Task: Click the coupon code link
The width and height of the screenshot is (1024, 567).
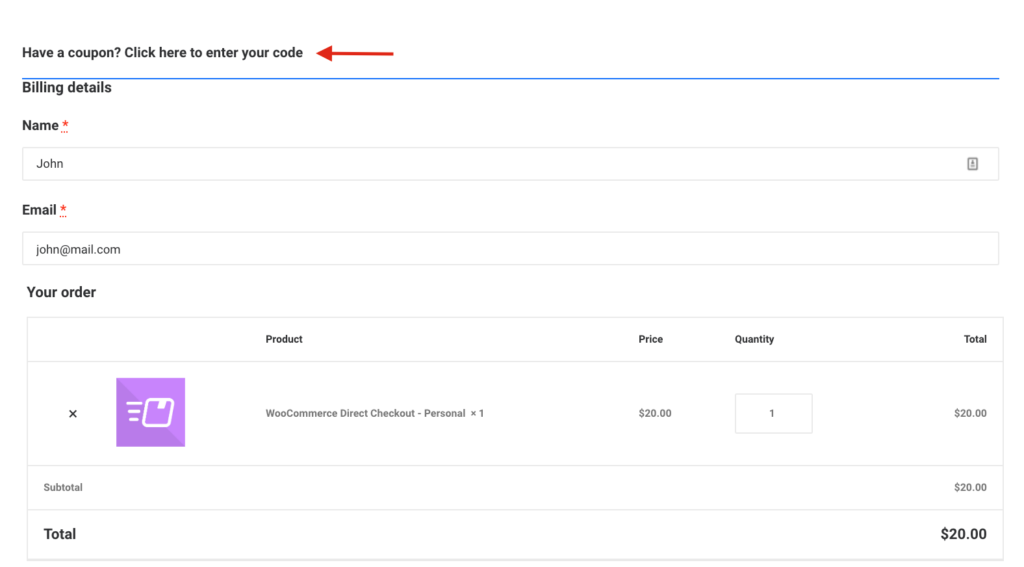Action: click(162, 53)
